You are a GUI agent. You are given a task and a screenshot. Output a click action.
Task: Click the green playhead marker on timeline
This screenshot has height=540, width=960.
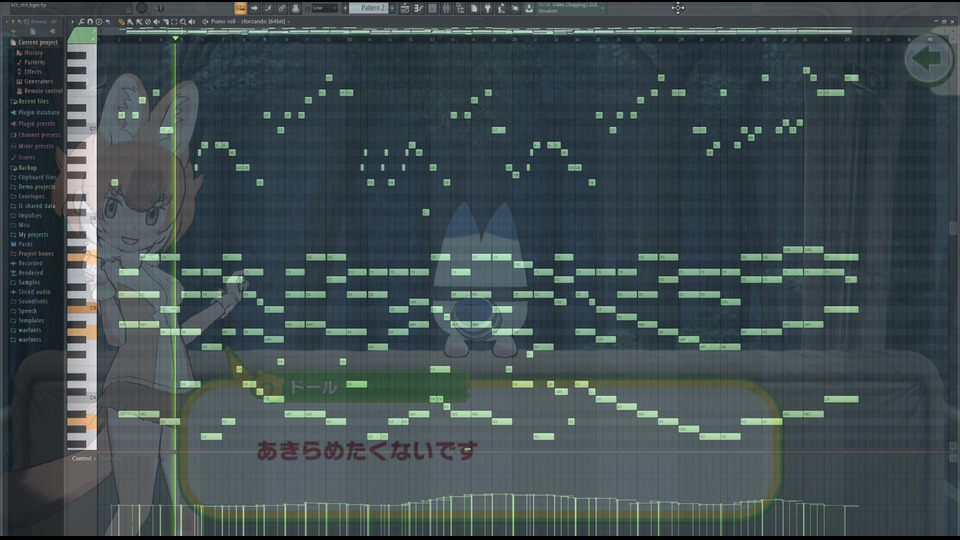coord(176,39)
